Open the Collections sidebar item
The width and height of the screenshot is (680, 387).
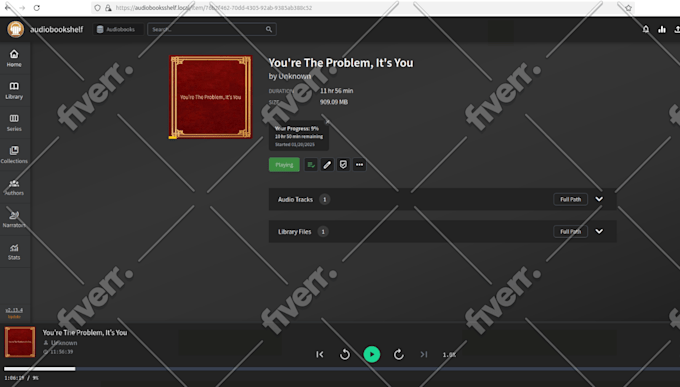tap(14, 154)
